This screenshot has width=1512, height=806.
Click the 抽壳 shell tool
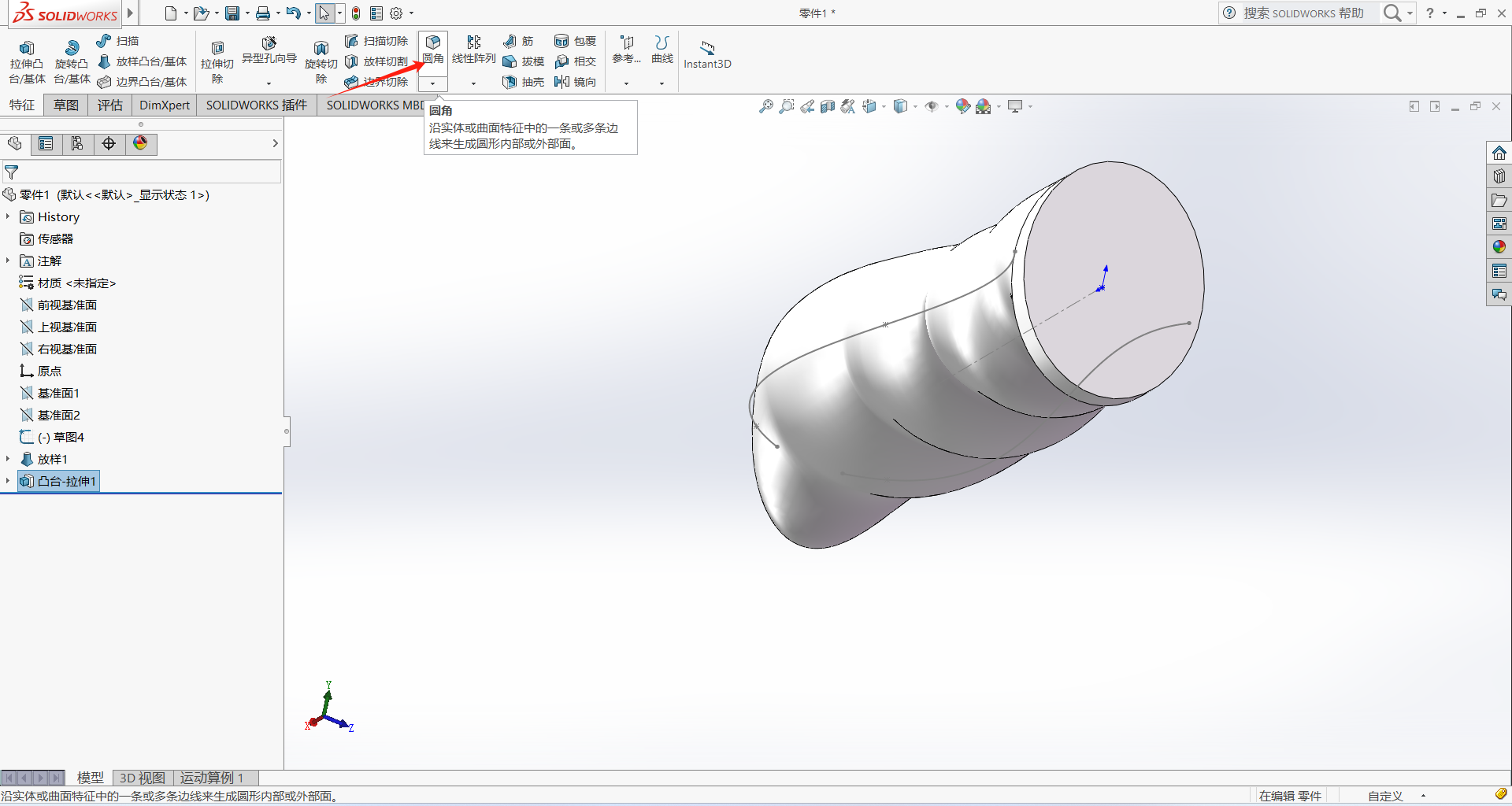click(x=524, y=82)
